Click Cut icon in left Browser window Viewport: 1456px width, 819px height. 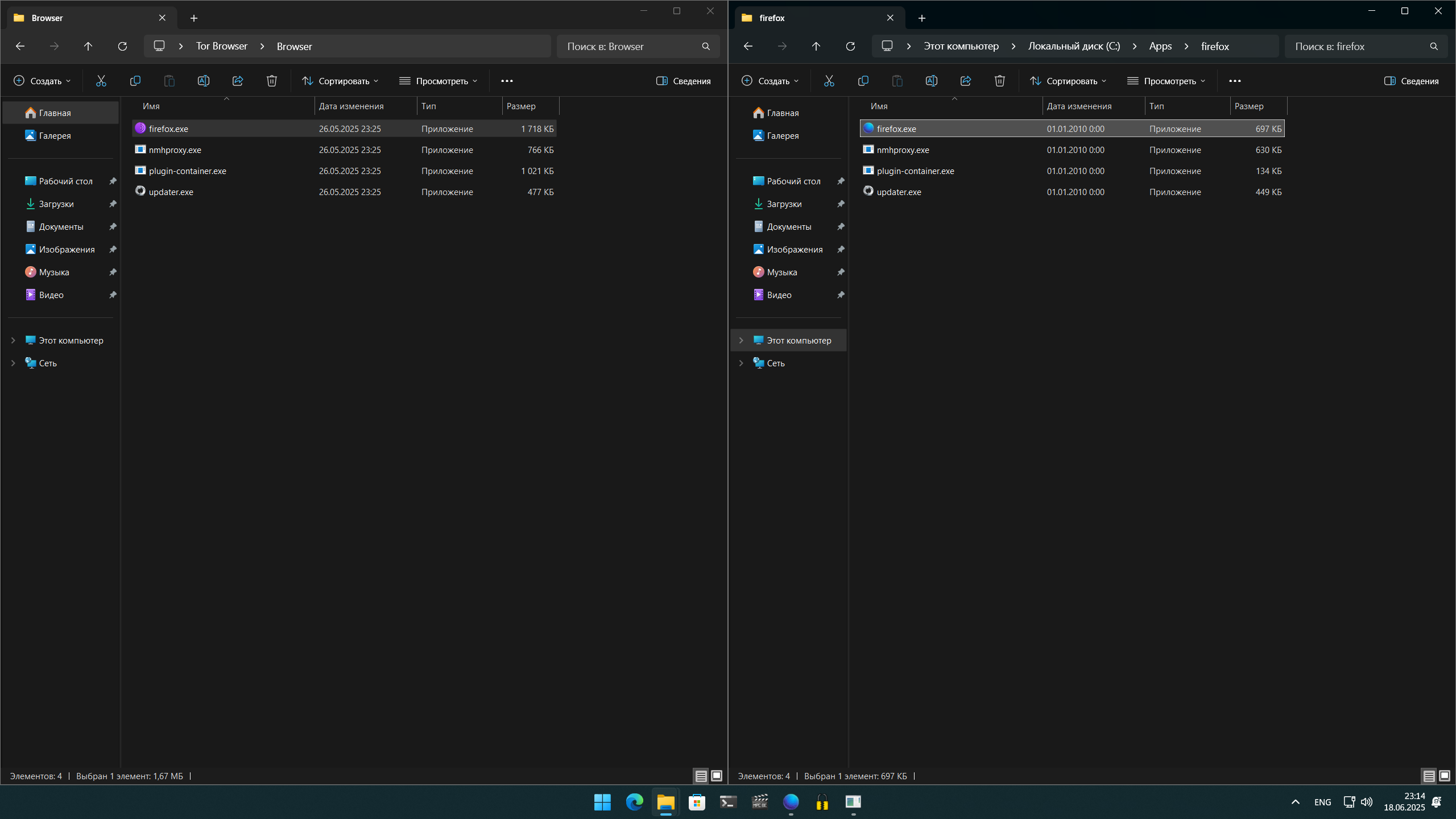click(101, 81)
